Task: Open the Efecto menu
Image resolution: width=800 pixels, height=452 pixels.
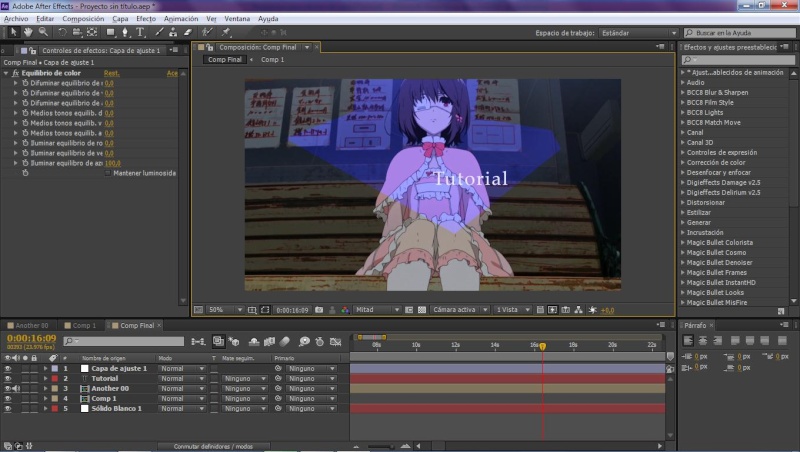Action: [146, 19]
